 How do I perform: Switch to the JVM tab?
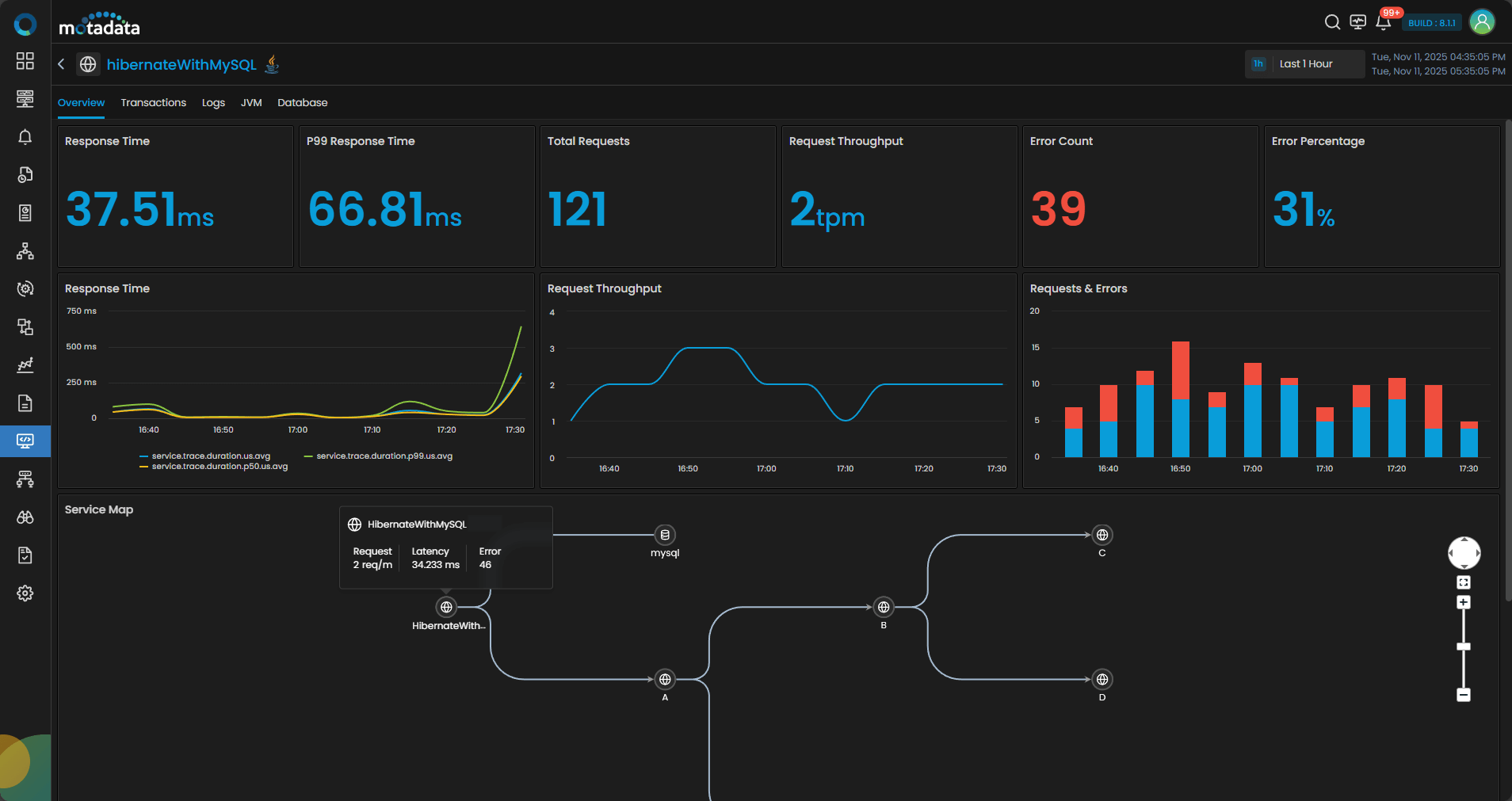click(251, 103)
